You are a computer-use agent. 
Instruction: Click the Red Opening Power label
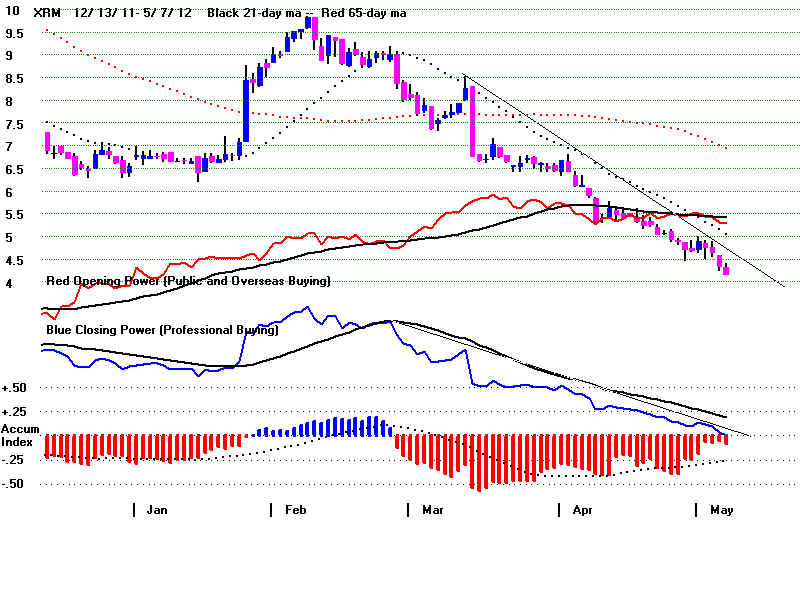click(x=188, y=282)
